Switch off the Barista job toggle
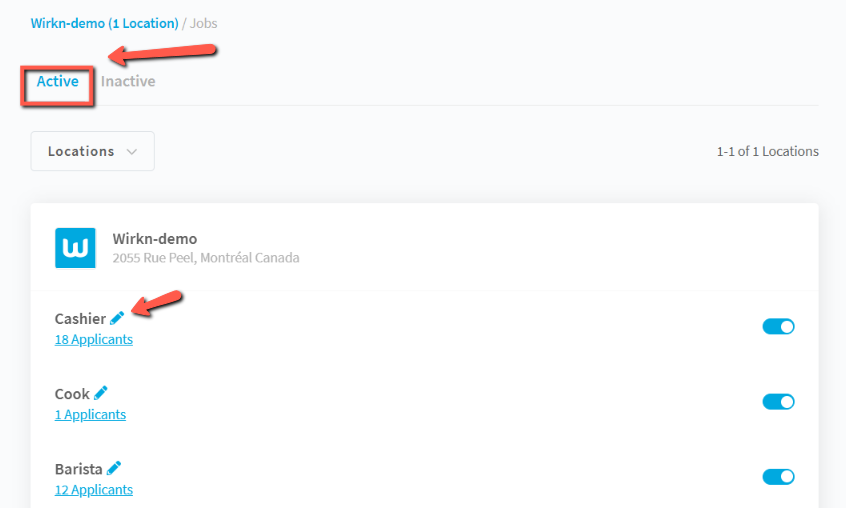Viewport: 846px width, 508px height. pyautogui.click(x=778, y=477)
